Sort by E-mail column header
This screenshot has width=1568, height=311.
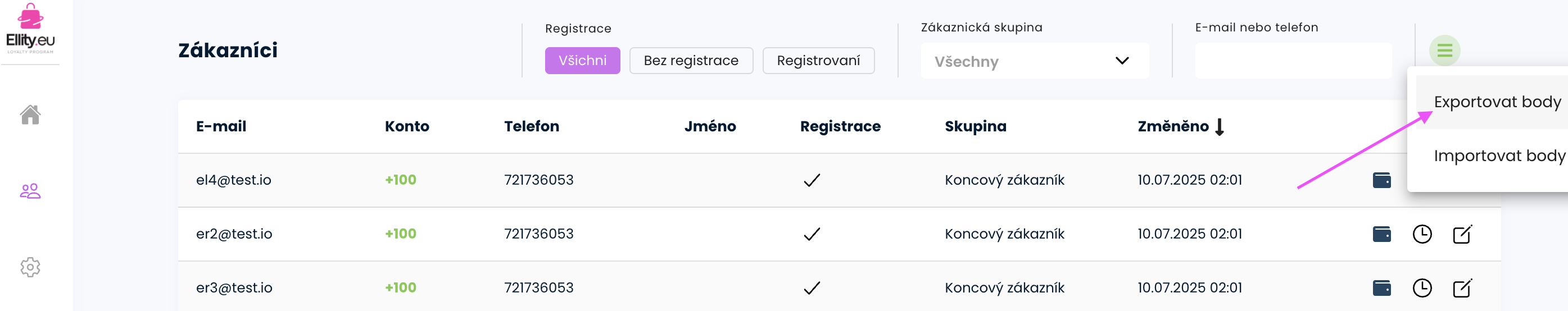tap(221, 126)
